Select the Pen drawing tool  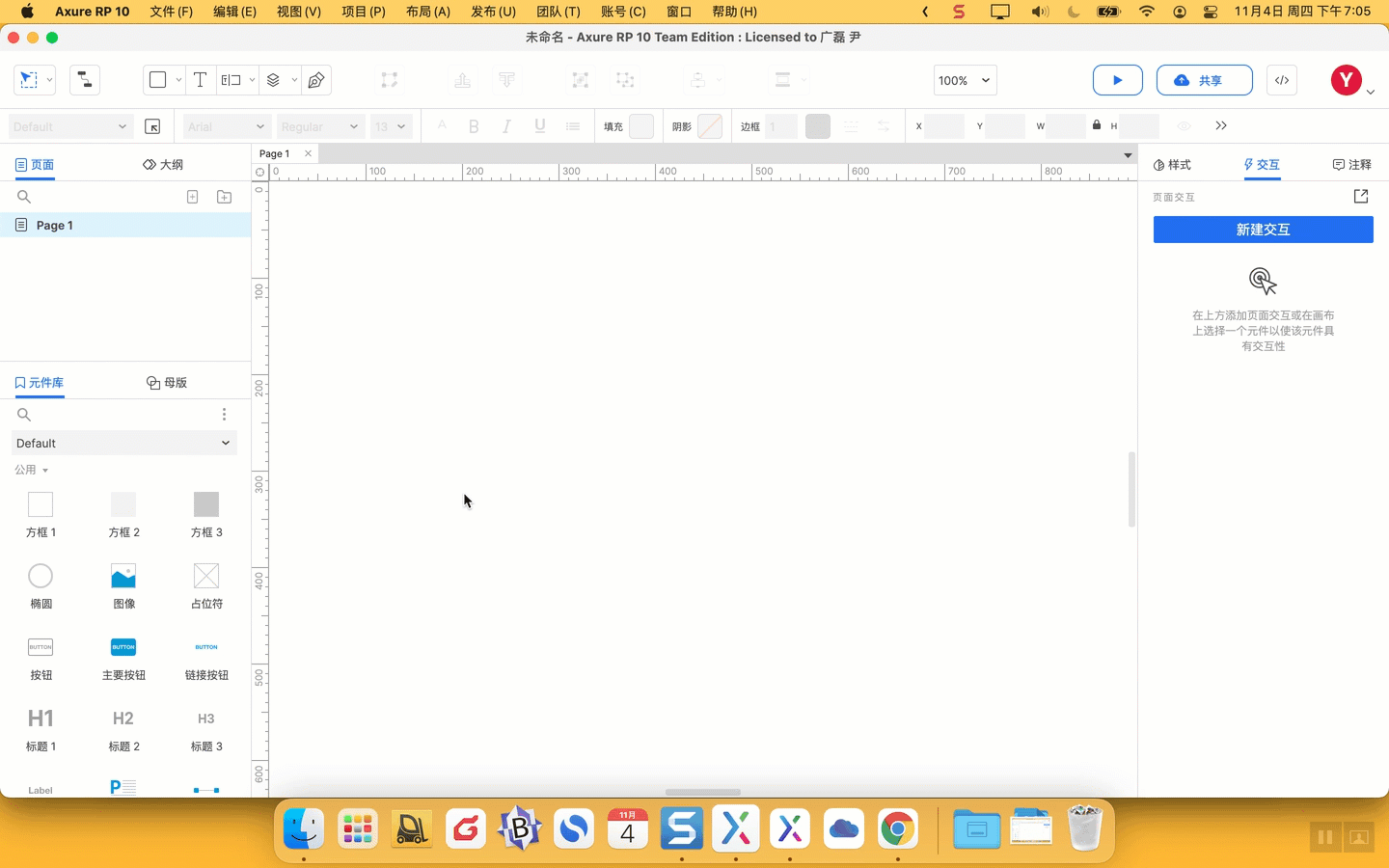[x=316, y=80]
